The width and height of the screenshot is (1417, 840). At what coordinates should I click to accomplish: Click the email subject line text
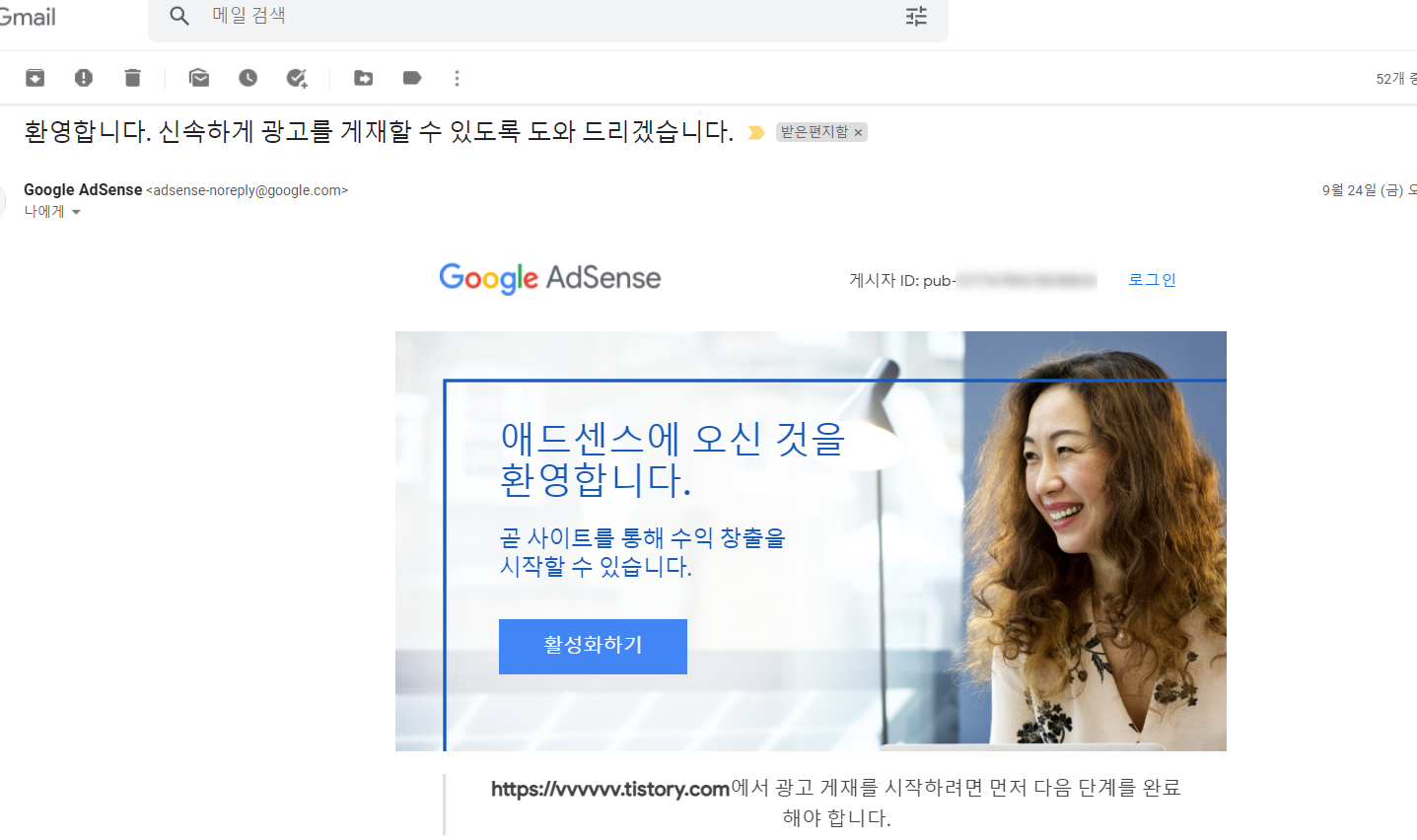coord(379,131)
